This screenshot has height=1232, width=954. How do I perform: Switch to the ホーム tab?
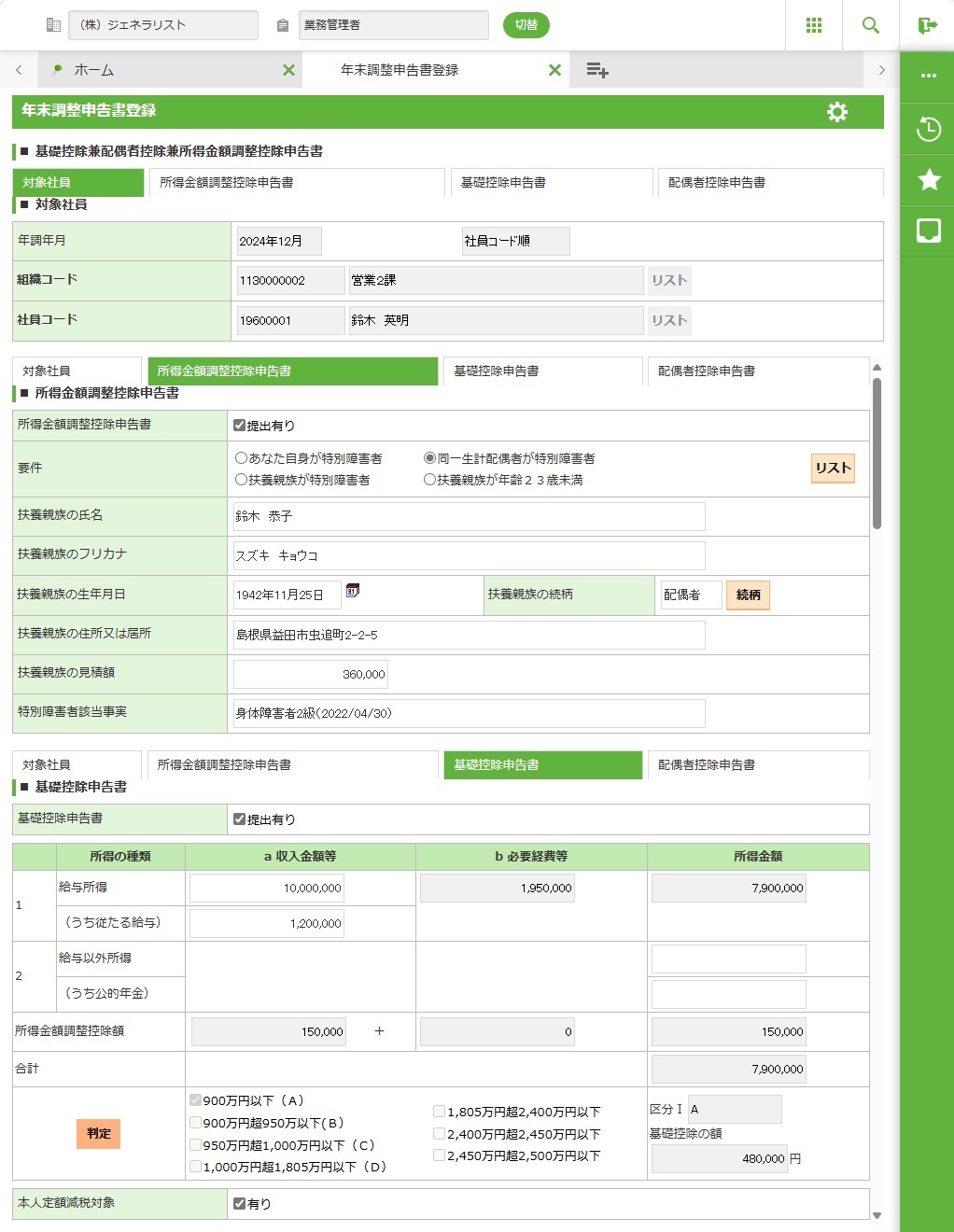pos(93,70)
